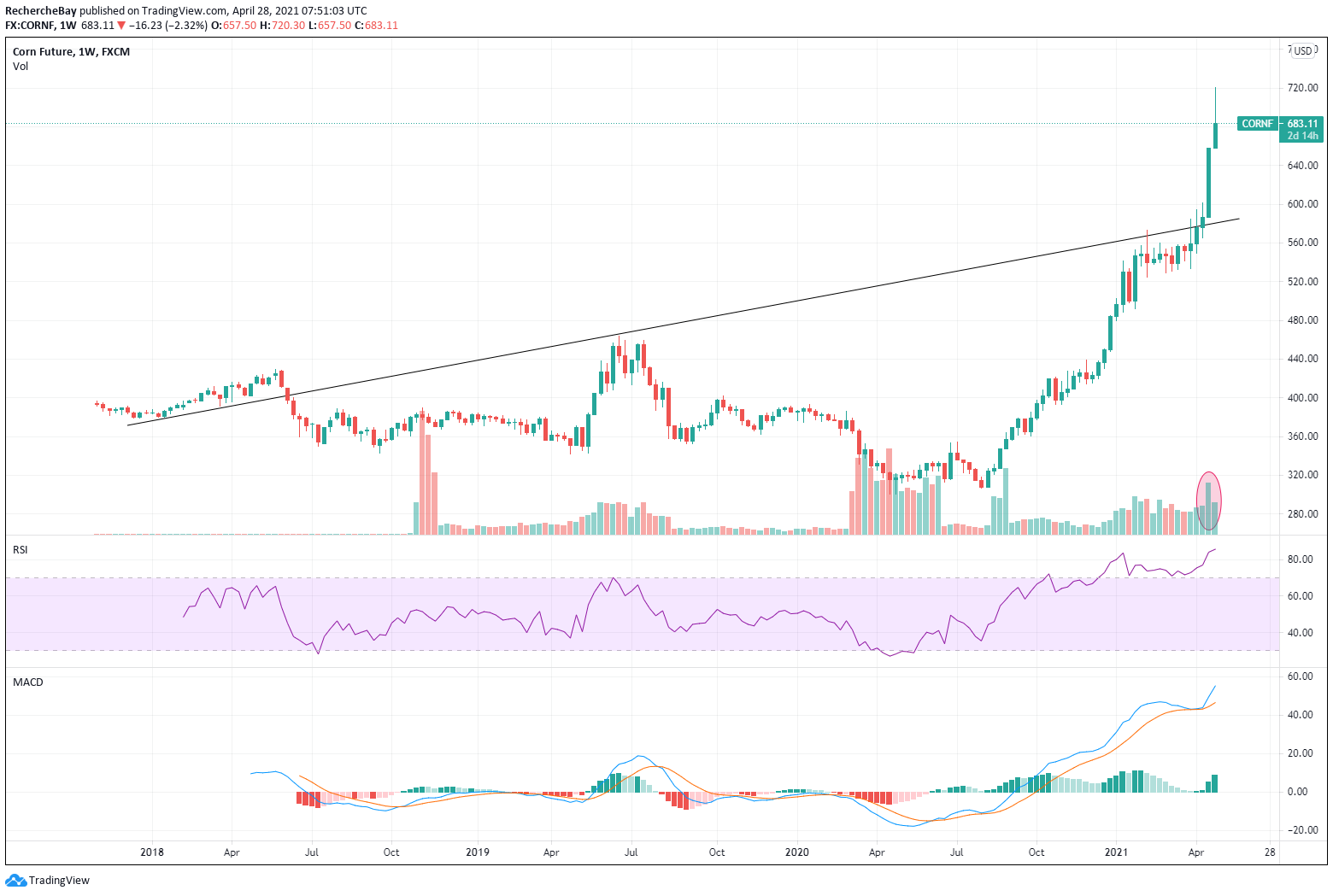This screenshot has height=896, width=1333.
Task: Click the '2018' time axis label
Action: click(x=152, y=852)
